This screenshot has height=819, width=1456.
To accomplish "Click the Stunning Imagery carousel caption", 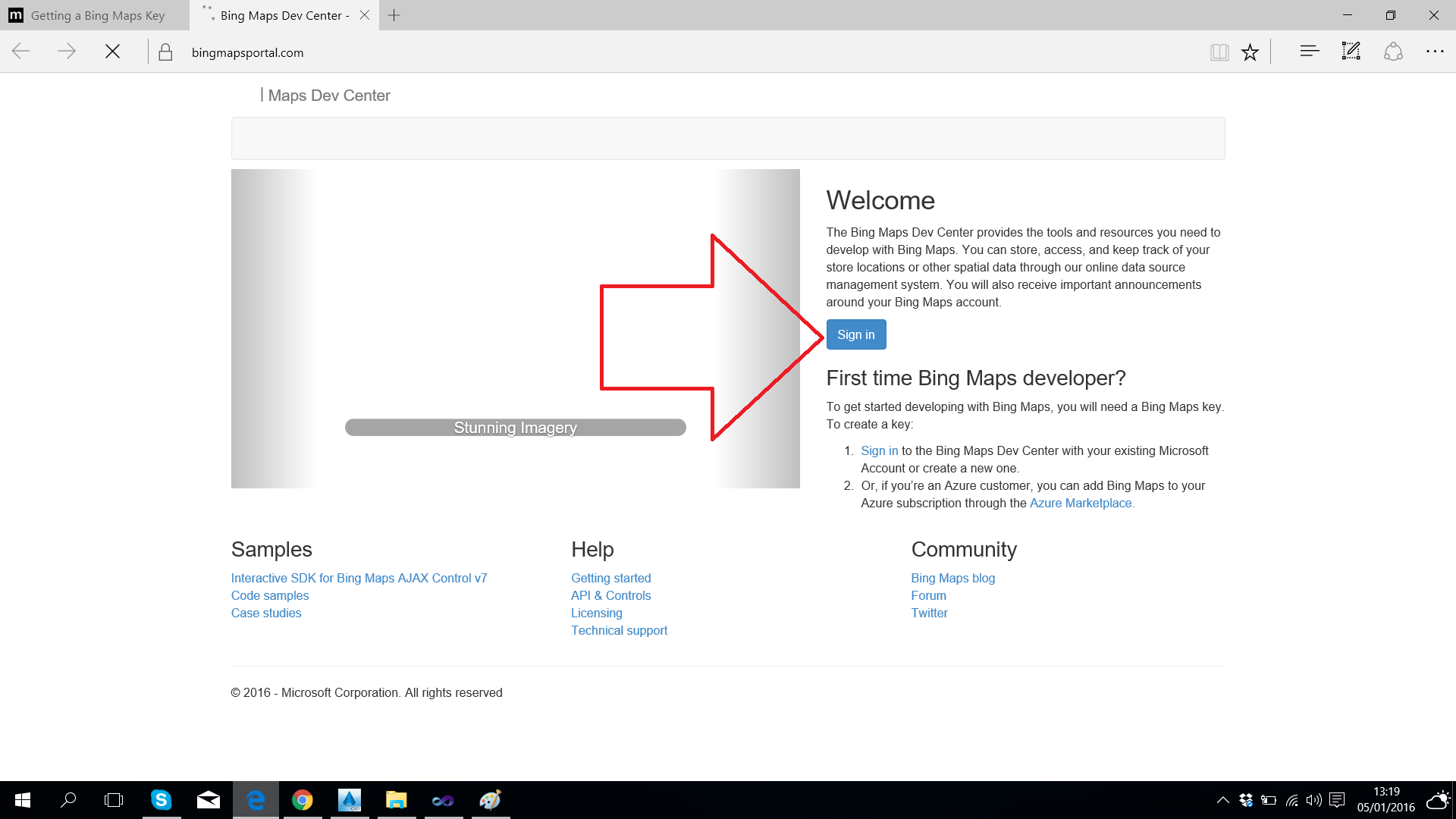I will click(x=516, y=428).
